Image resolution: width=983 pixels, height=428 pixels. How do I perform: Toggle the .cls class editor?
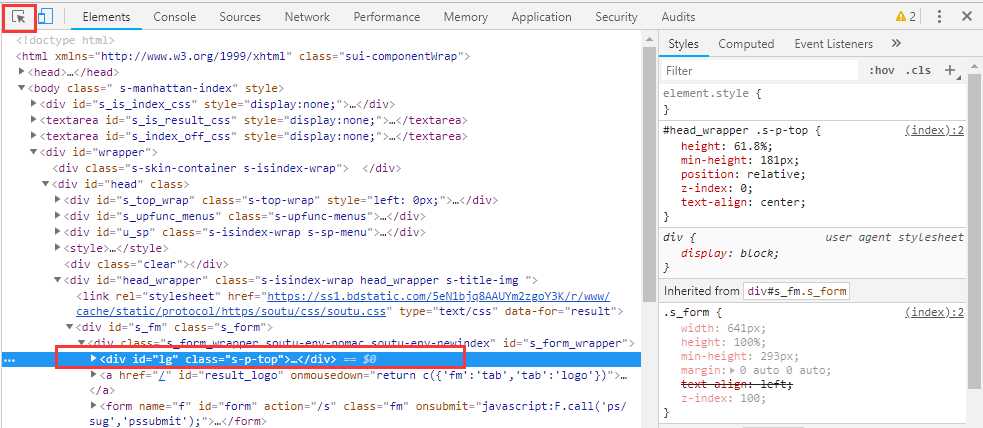coord(917,71)
